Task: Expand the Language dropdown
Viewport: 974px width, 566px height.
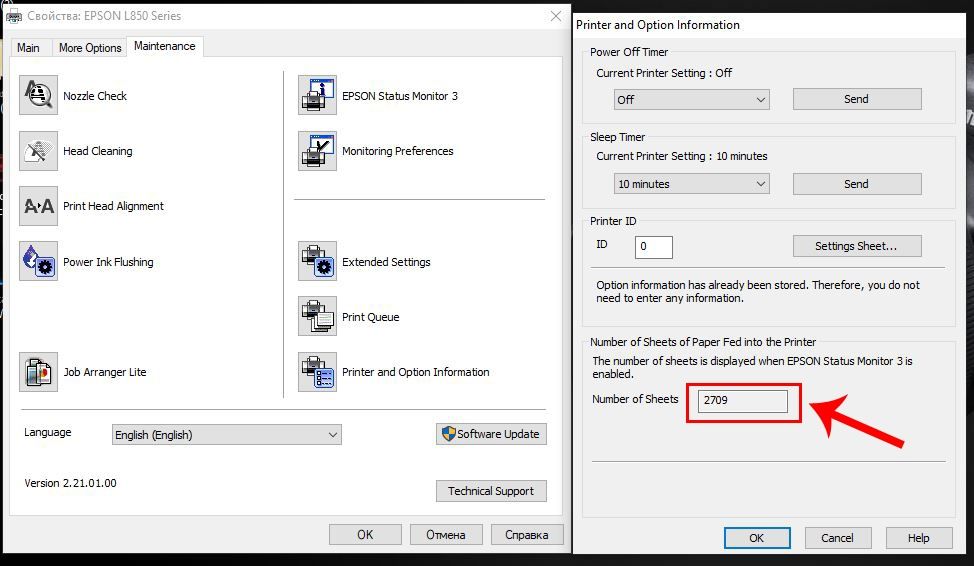Action: [227, 434]
